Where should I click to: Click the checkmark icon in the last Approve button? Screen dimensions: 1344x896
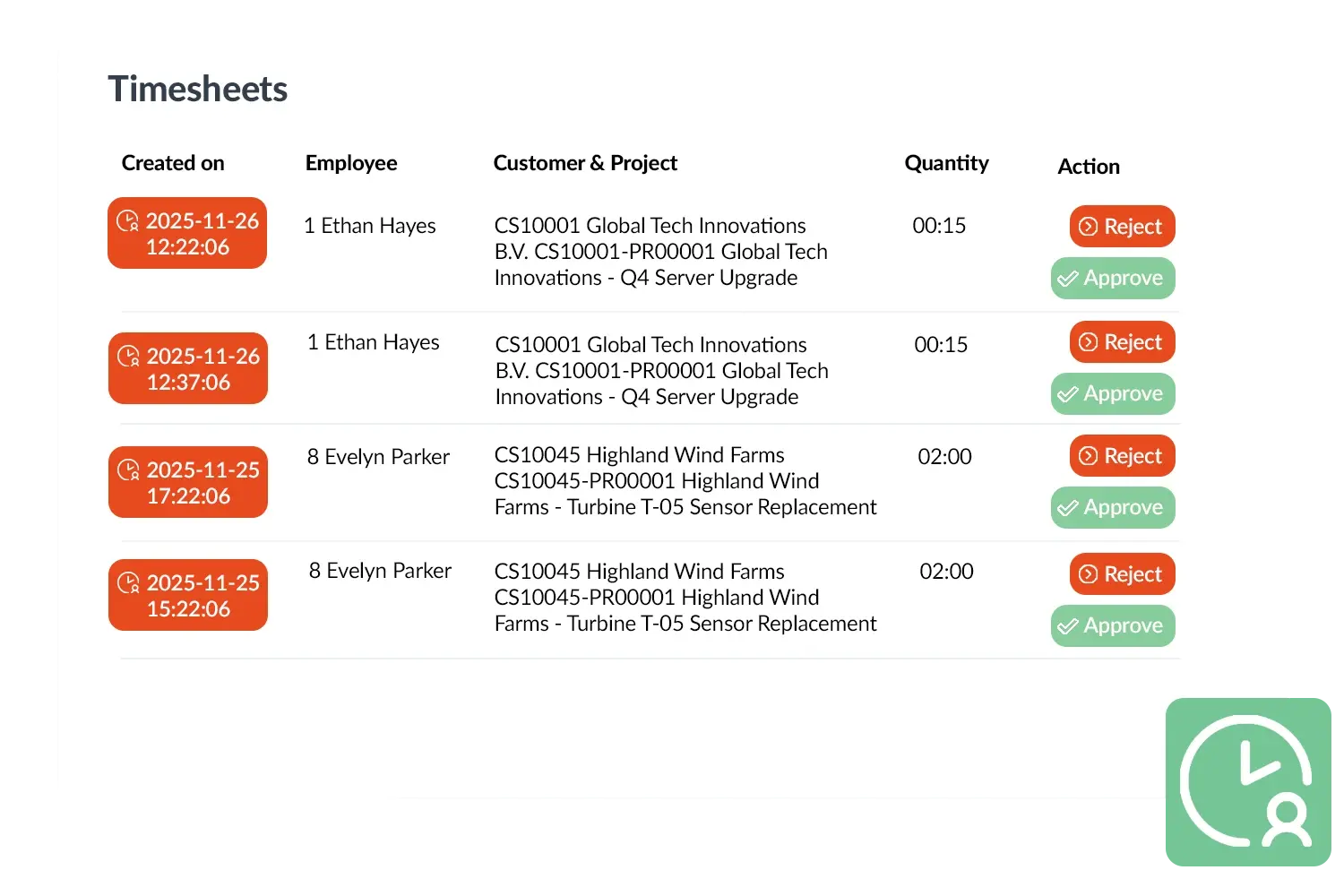click(1068, 625)
